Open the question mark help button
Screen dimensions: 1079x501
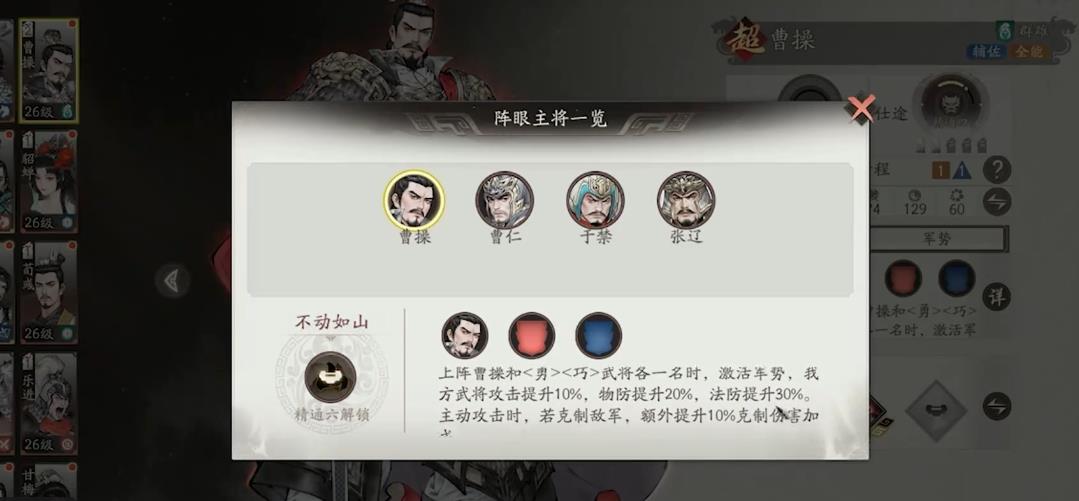[x=996, y=169]
